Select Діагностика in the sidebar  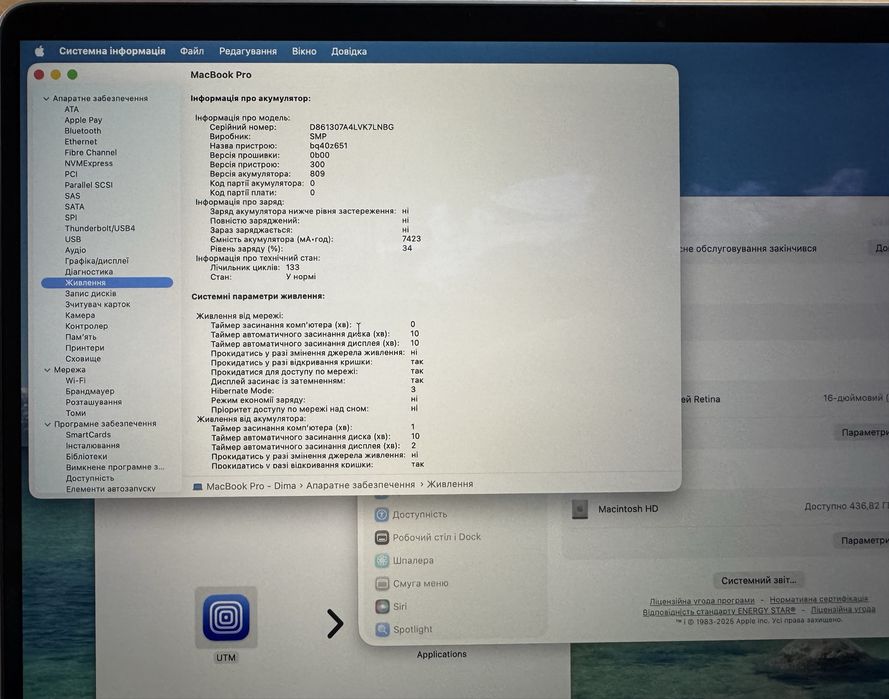(x=89, y=272)
